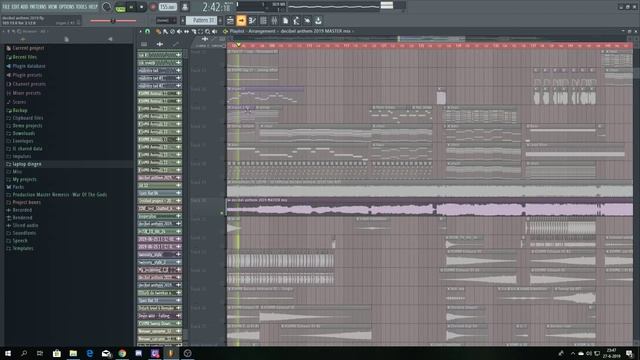Screen dimensions: 640x360
Task: Expand the Channel presets folder
Action: pos(26,84)
